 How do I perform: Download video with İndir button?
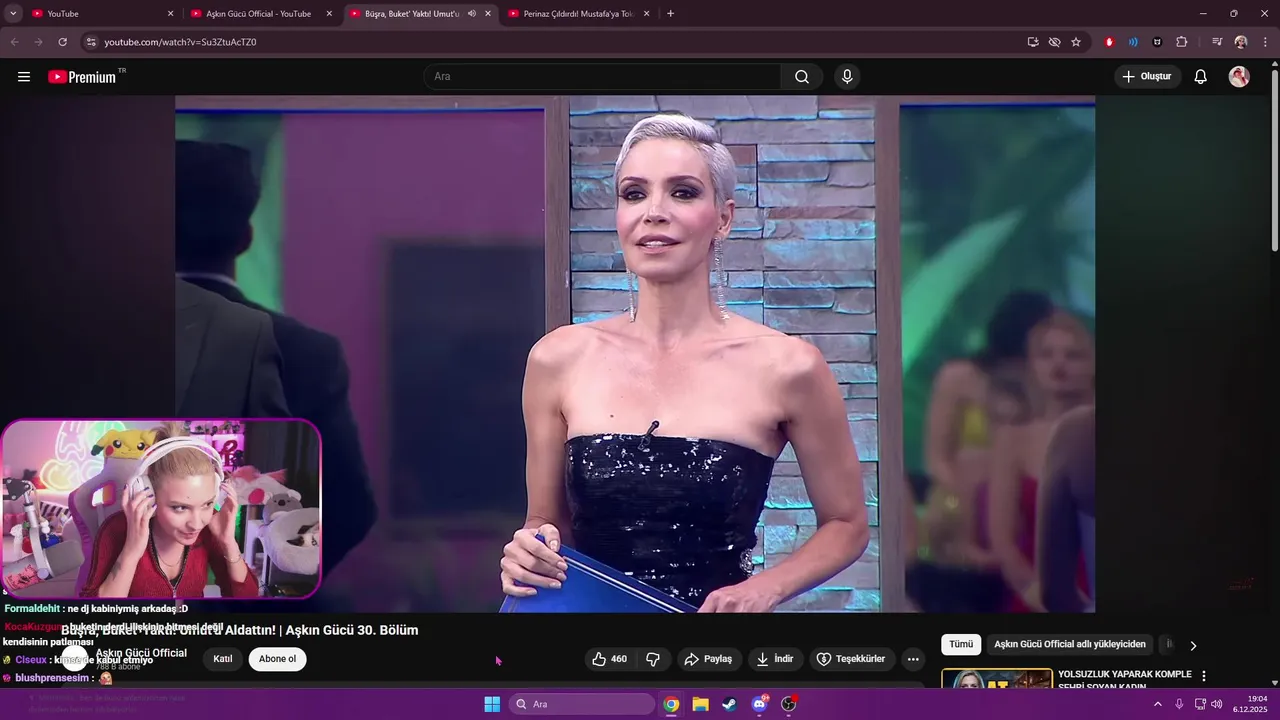click(x=774, y=659)
